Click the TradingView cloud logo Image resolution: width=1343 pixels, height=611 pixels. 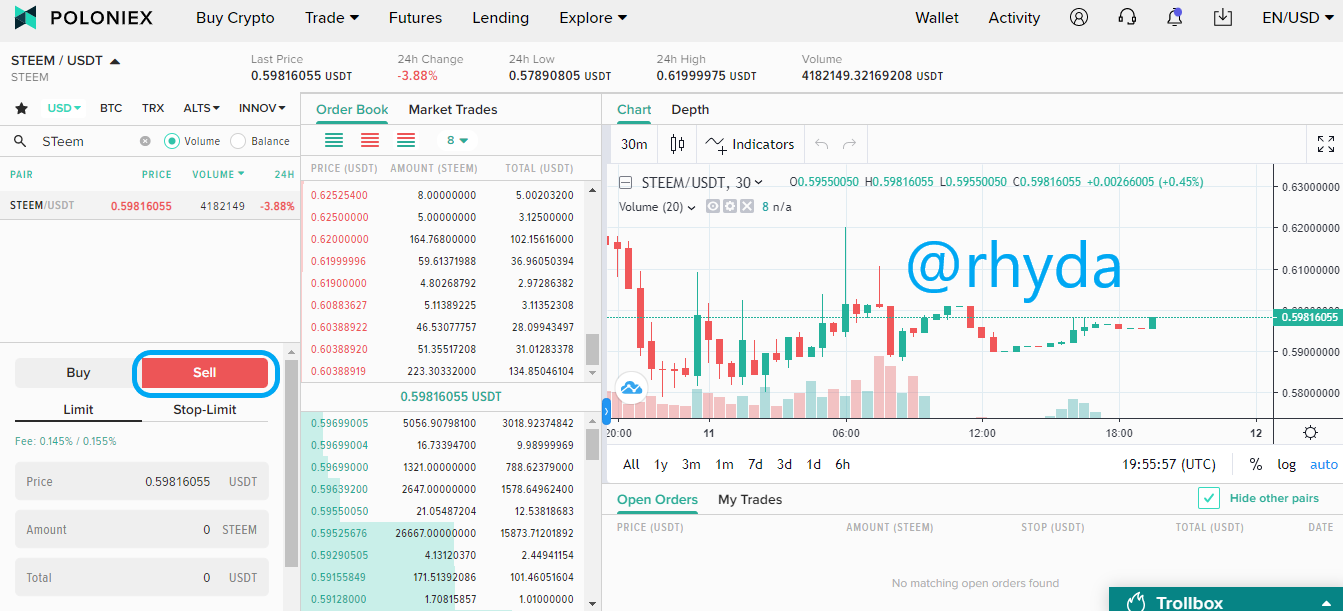631,388
